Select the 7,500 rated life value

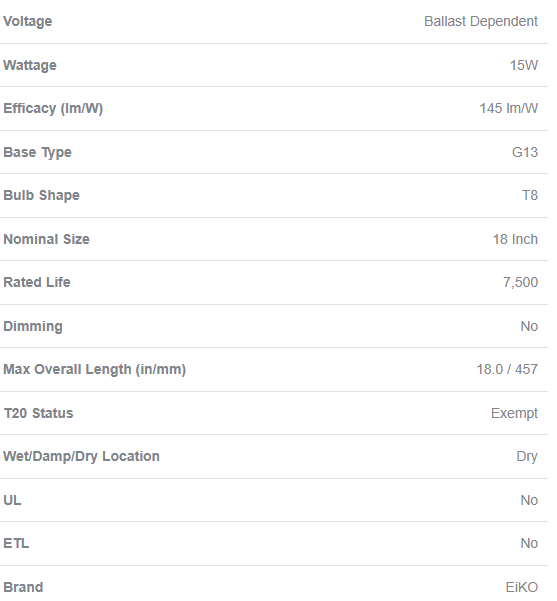click(x=520, y=283)
